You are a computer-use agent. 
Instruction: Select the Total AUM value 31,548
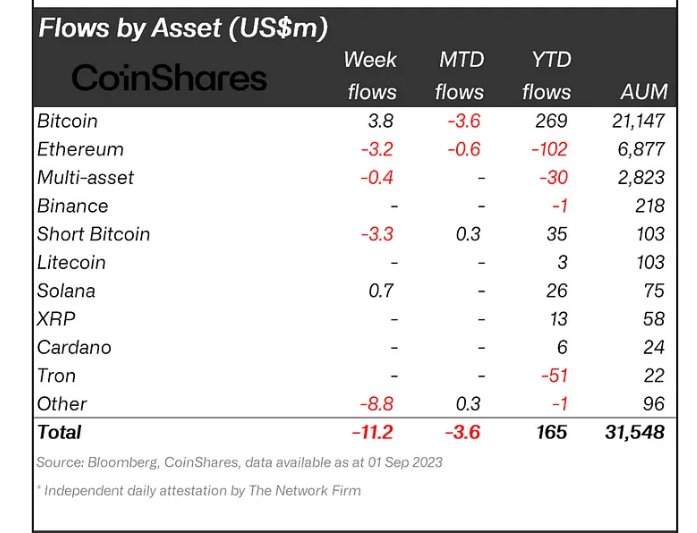click(634, 432)
